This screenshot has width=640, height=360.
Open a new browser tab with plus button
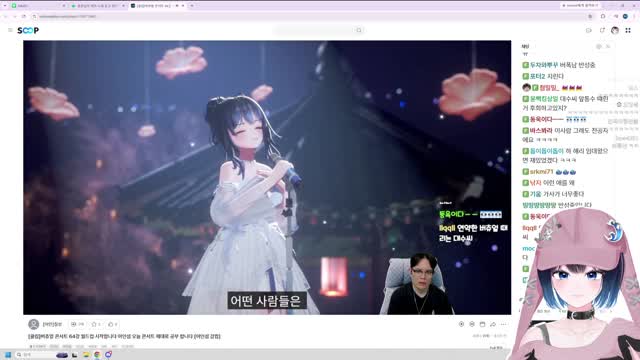point(192,6)
